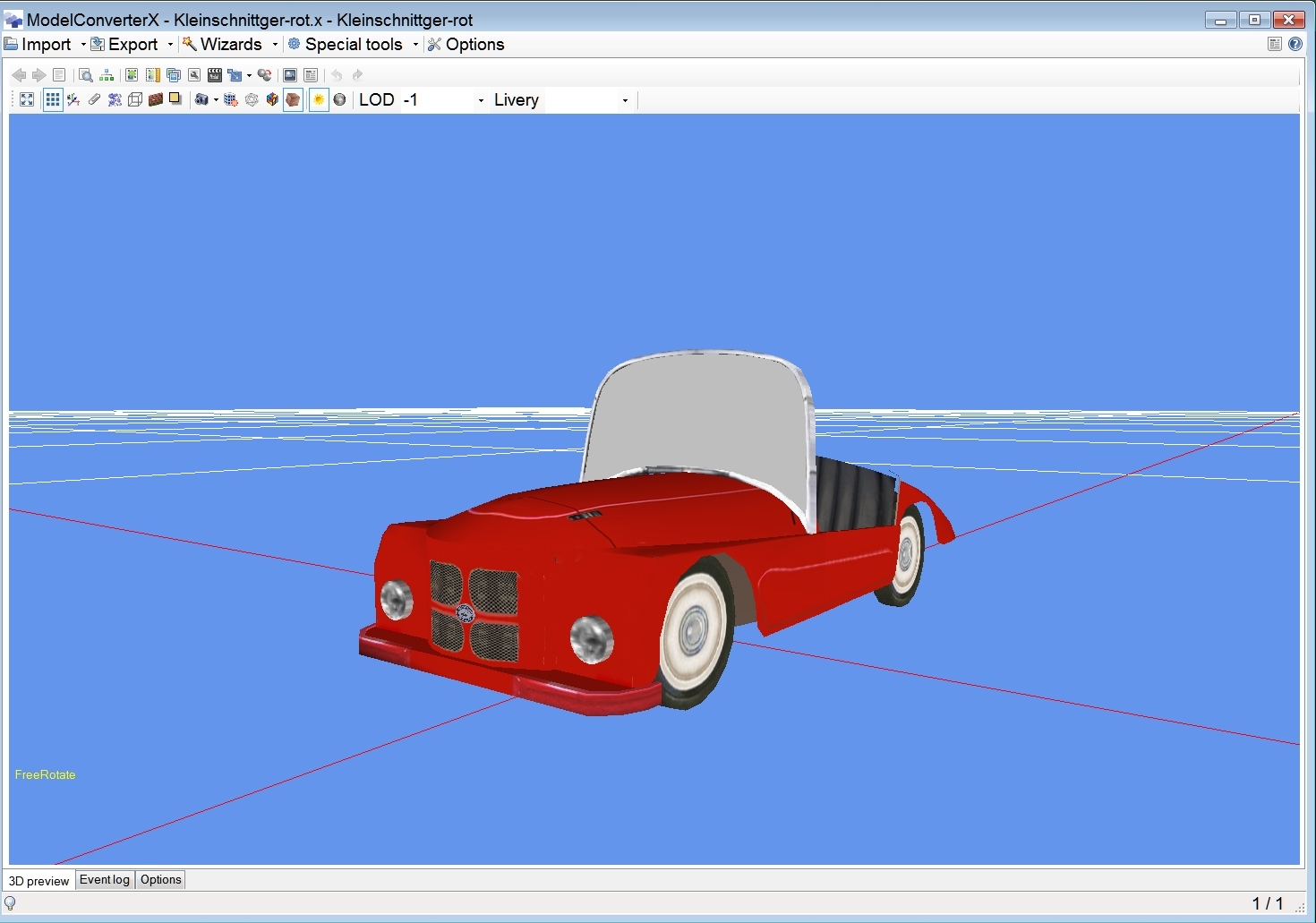Toggle the ground grid display button
The width and height of the screenshot is (1316, 923).
53,100
